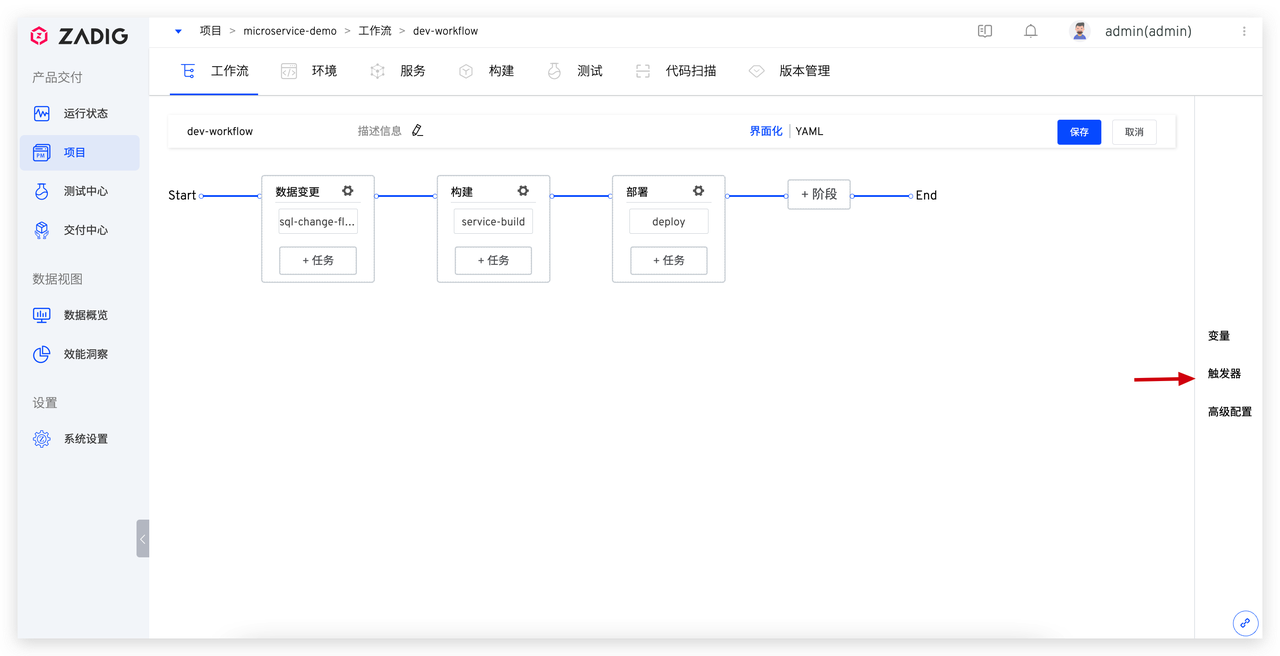This screenshot has height=656, width=1280.
Task: Open the delivery center icon
Action: (x=41, y=230)
